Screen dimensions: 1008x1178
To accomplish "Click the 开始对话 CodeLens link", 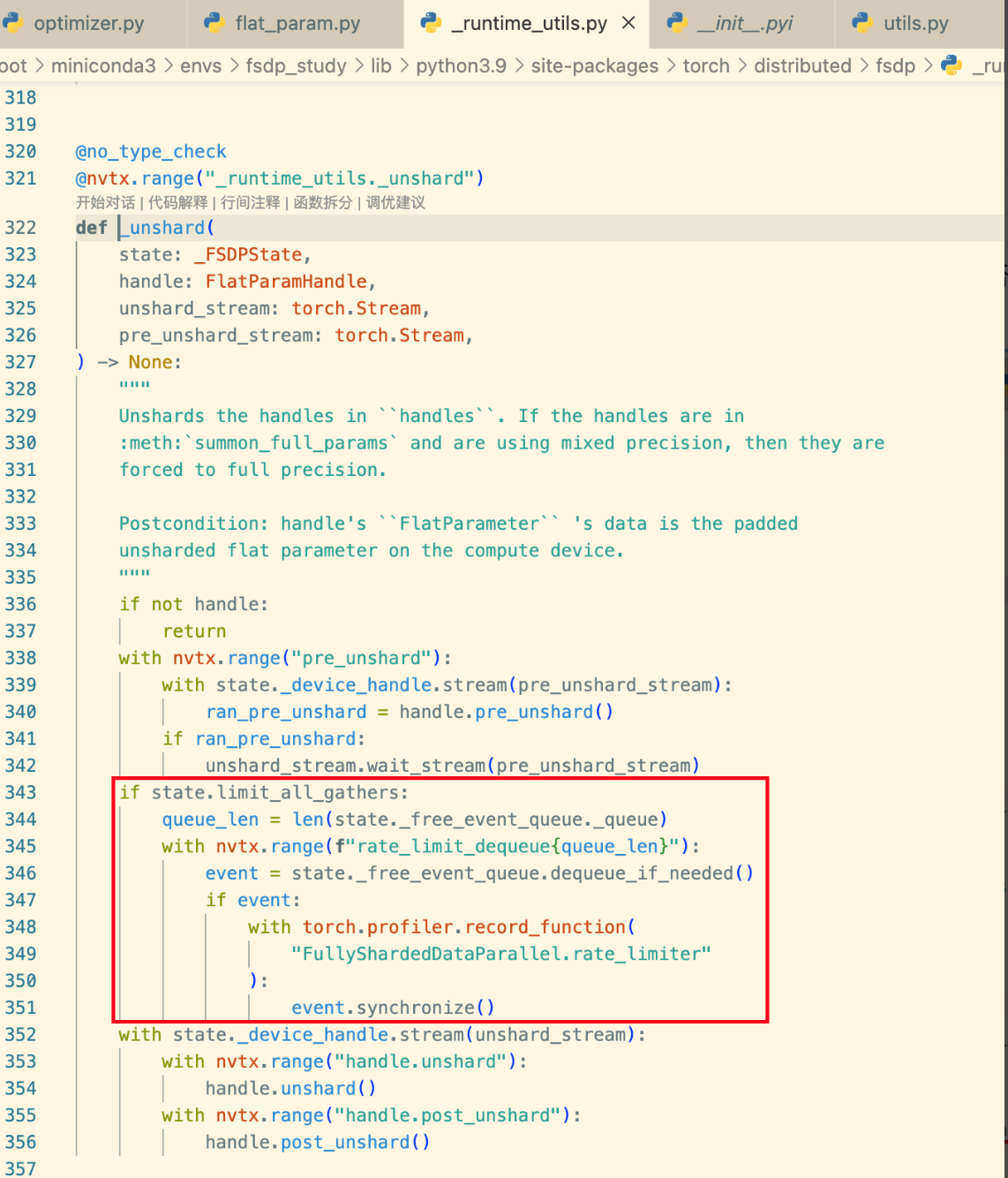I will coord(105,202).
